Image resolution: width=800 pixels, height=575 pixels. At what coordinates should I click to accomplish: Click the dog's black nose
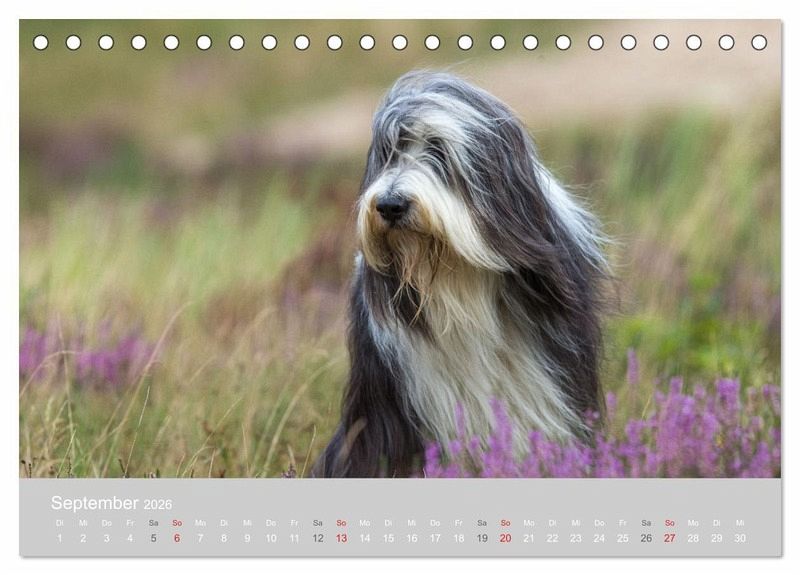pyautogui.click(x=391, y=207)
